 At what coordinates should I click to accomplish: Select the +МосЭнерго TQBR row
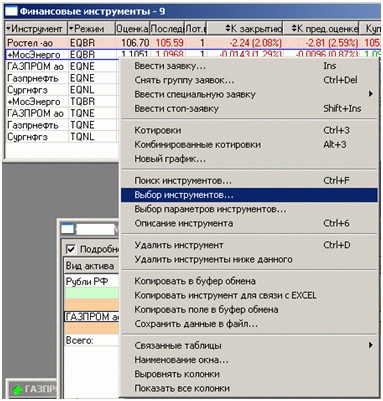click(62, 101)
